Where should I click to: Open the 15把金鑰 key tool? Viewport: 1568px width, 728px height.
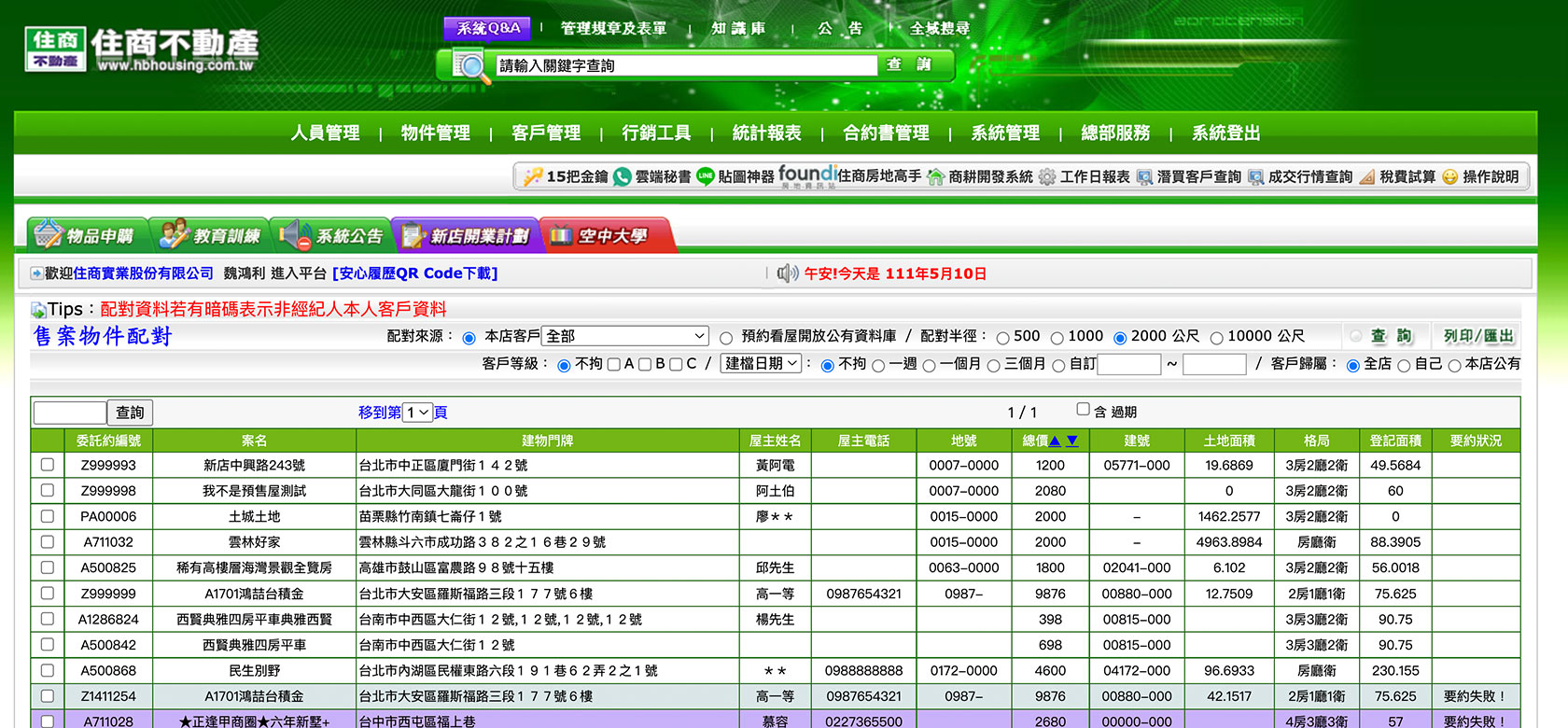(x=566, y=176)
